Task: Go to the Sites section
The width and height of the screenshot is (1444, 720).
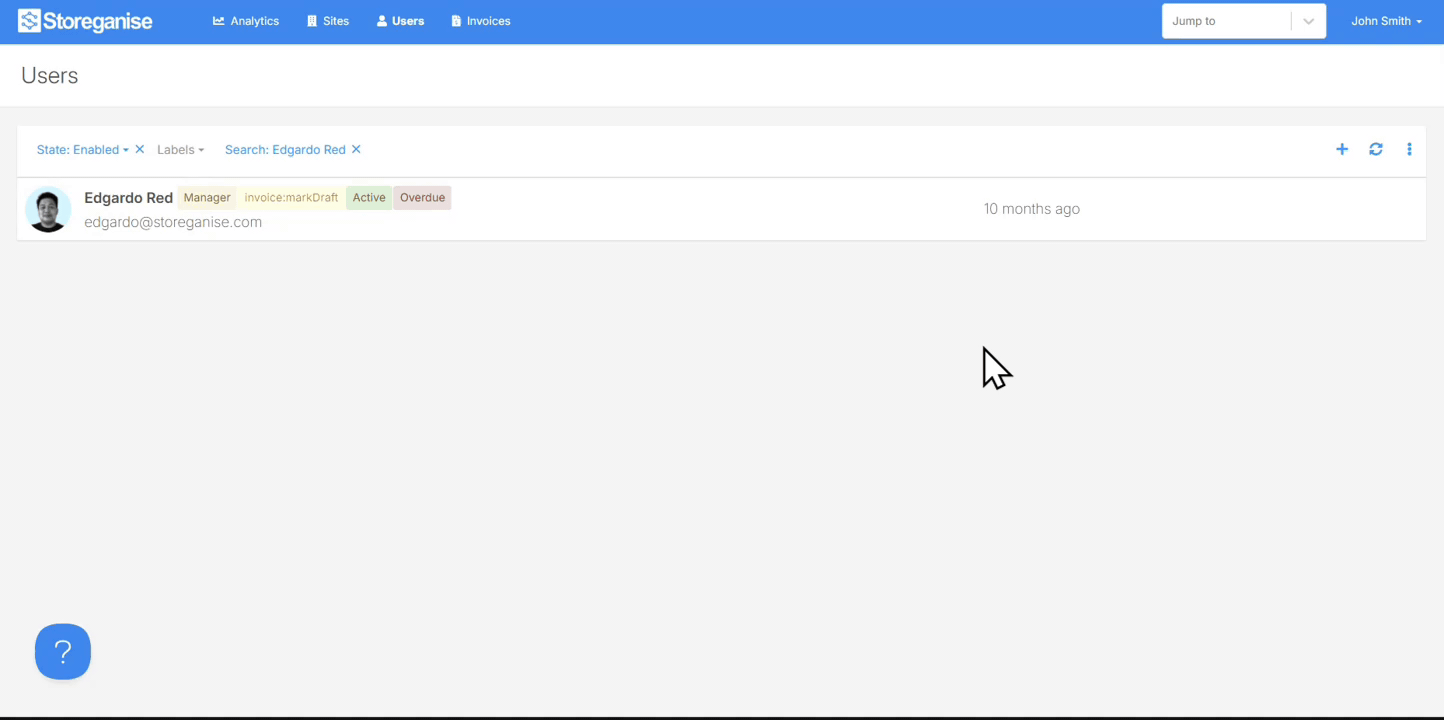Action: pyautogui.click(x=328, y=21)
